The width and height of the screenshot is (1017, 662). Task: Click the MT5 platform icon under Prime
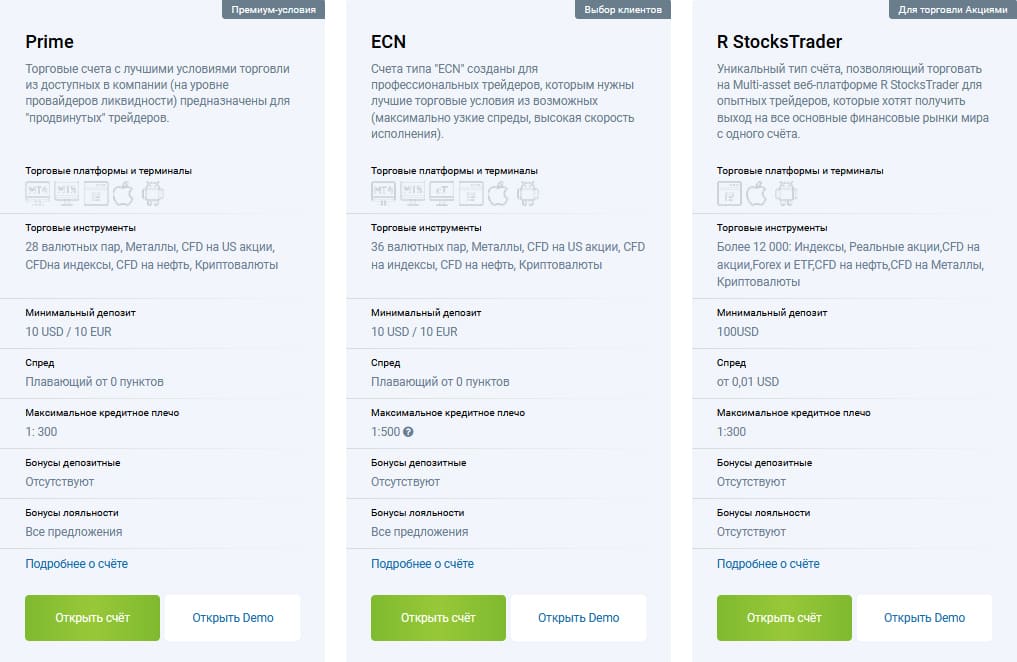(66, 193)
